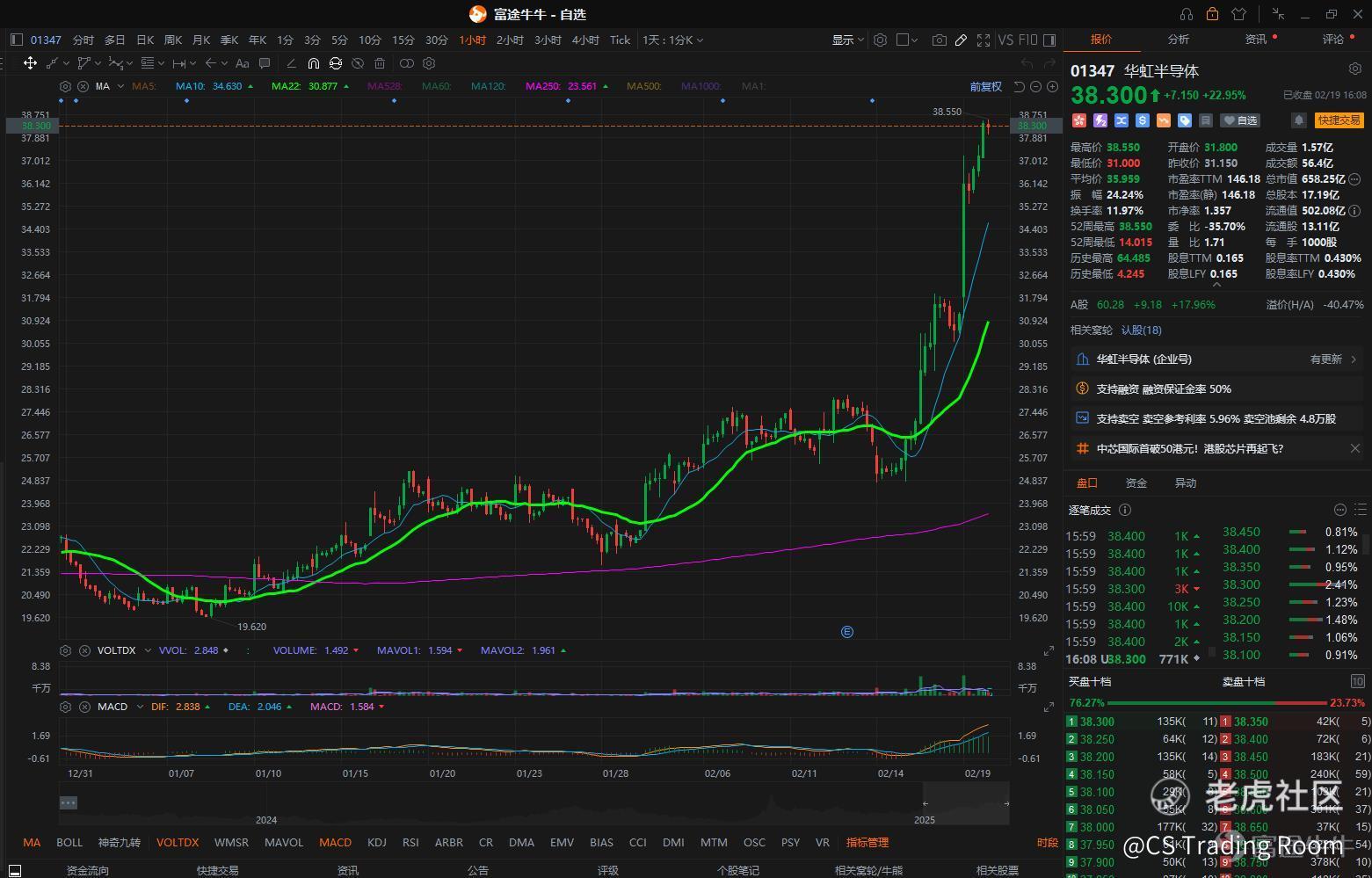Select the eraser tool in drawing toolbar

point(291,63)
